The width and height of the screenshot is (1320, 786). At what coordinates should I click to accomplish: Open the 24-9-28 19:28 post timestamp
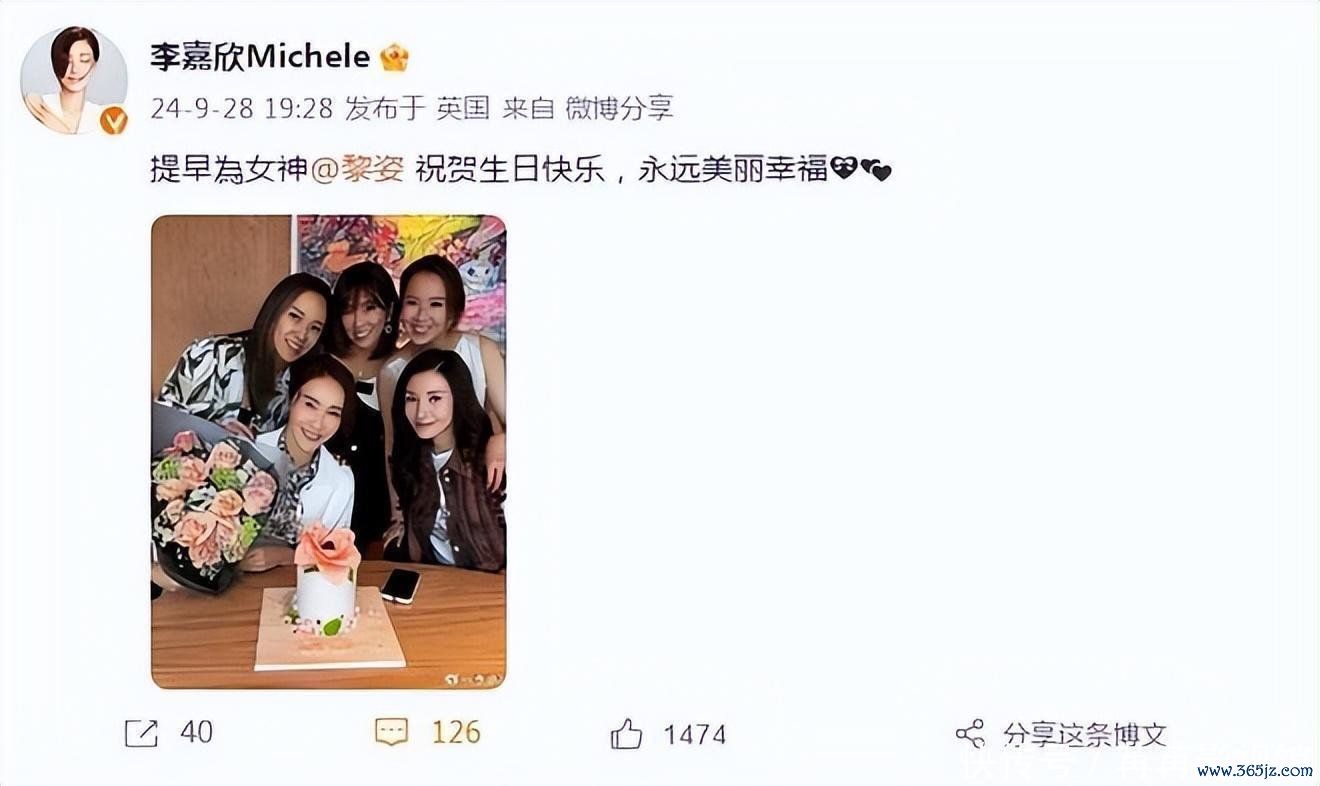click(x=241, y=108)
